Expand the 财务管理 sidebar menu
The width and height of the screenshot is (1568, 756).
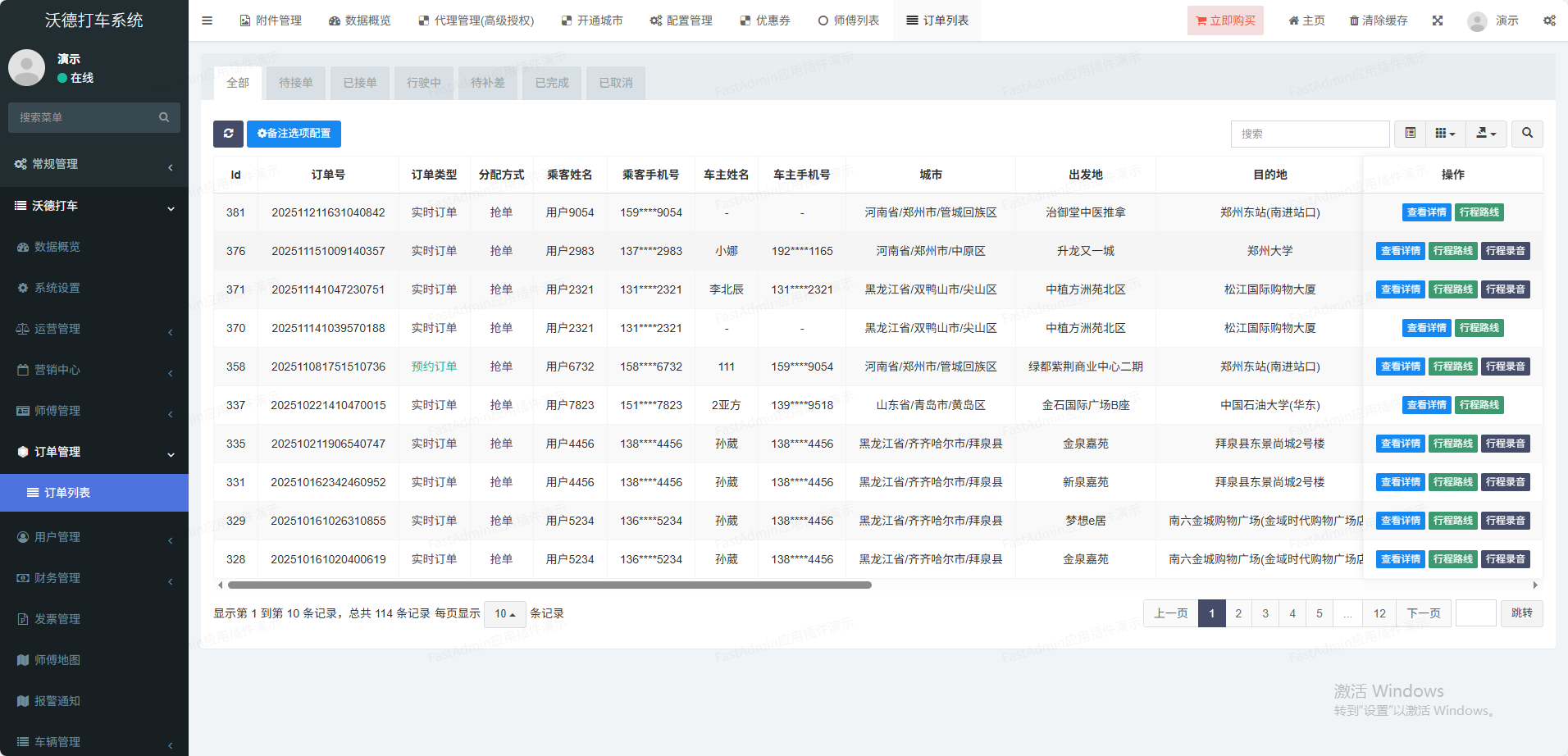pyautogui.click(x=94, y=578)
